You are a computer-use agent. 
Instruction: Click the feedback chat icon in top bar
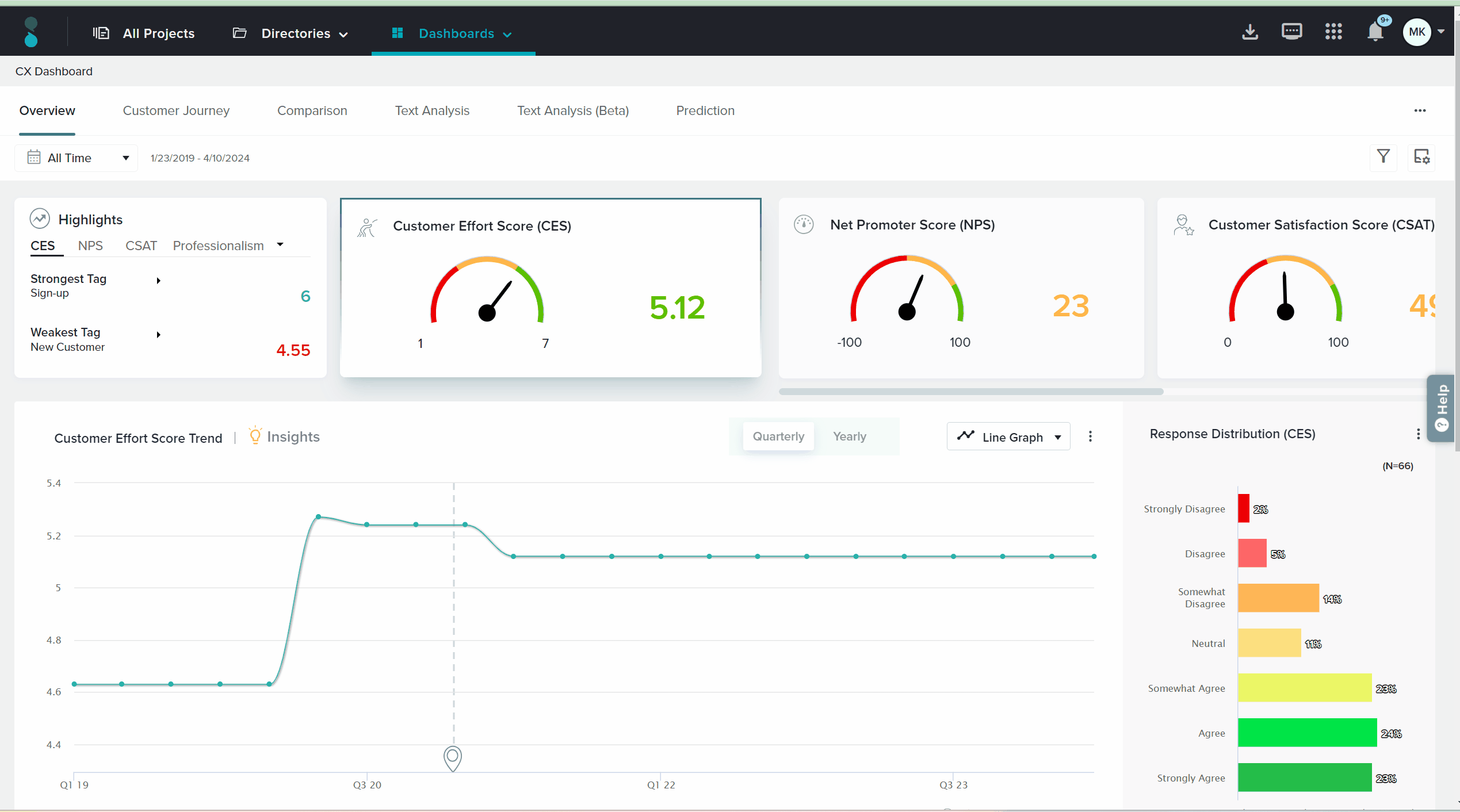(x=1292, y=32)
